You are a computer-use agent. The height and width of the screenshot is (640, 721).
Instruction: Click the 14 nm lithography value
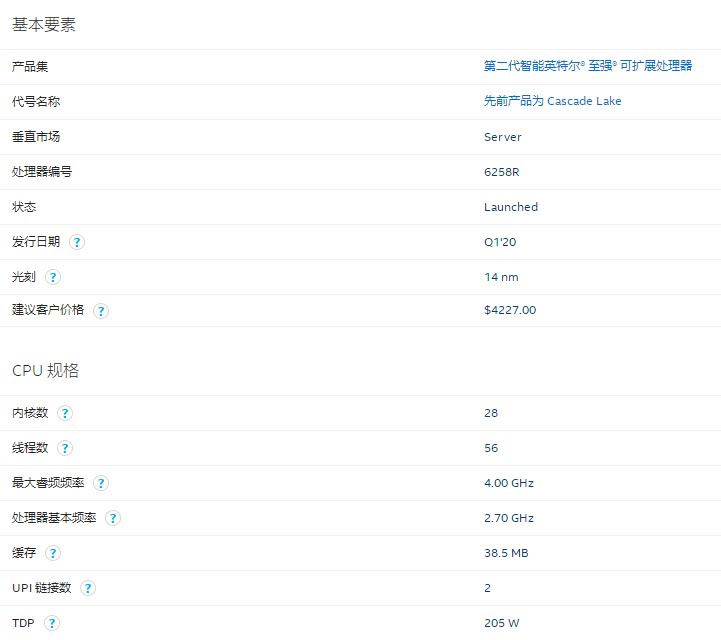pos(501,277)
